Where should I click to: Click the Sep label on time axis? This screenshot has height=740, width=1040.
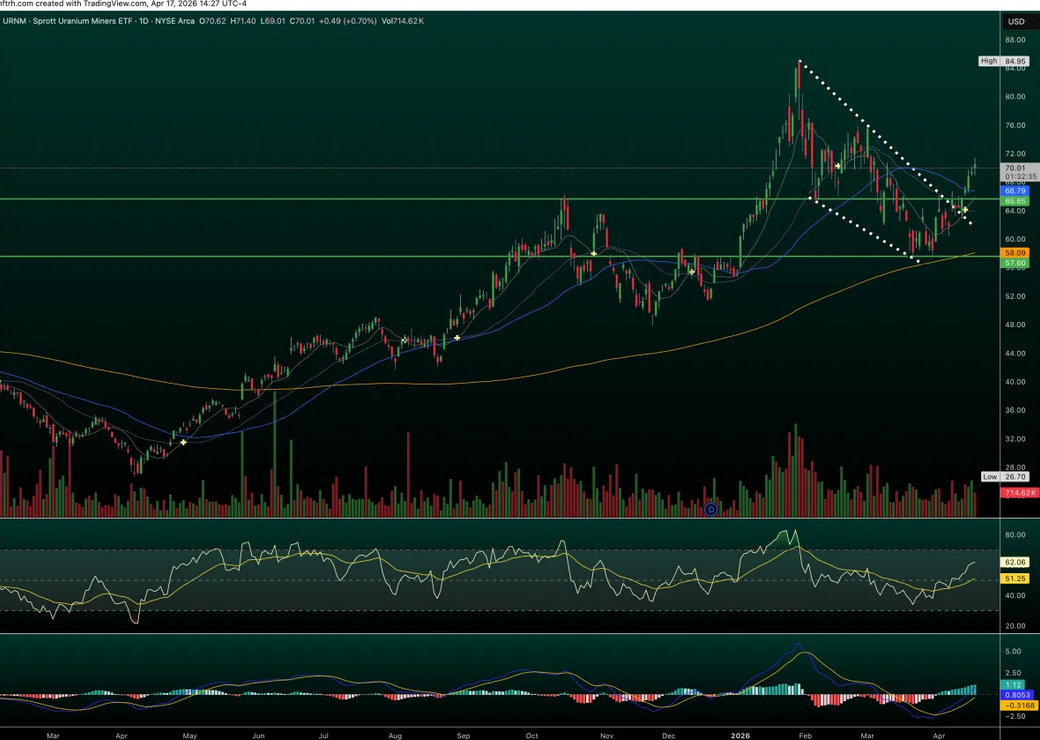point(463,733)
